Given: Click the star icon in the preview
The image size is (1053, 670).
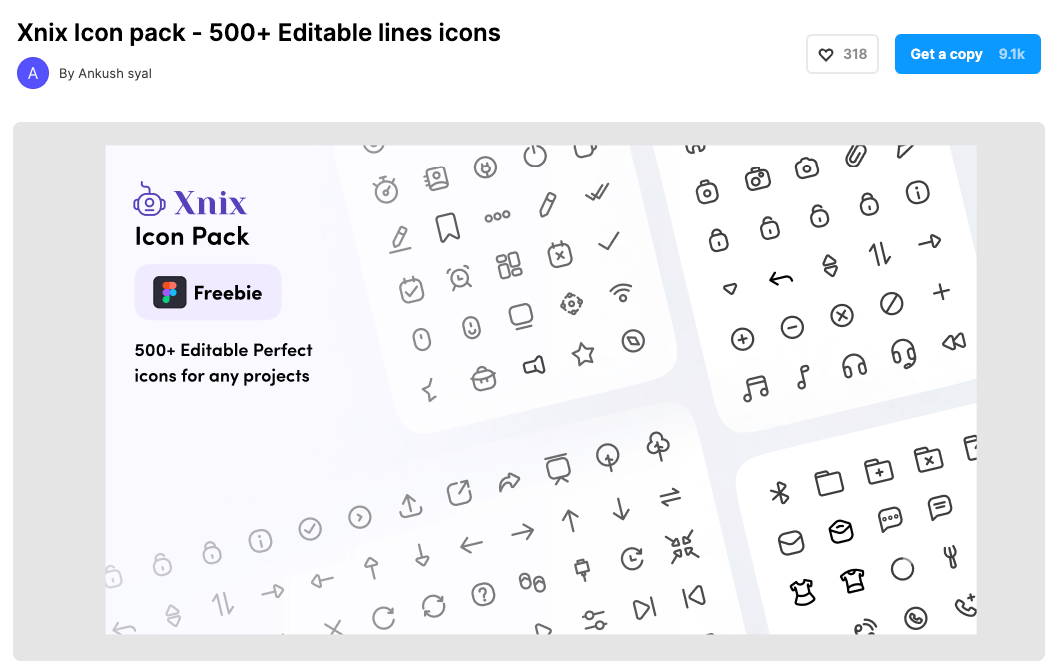Looking at the screenshot, I should tap(583, 353).
